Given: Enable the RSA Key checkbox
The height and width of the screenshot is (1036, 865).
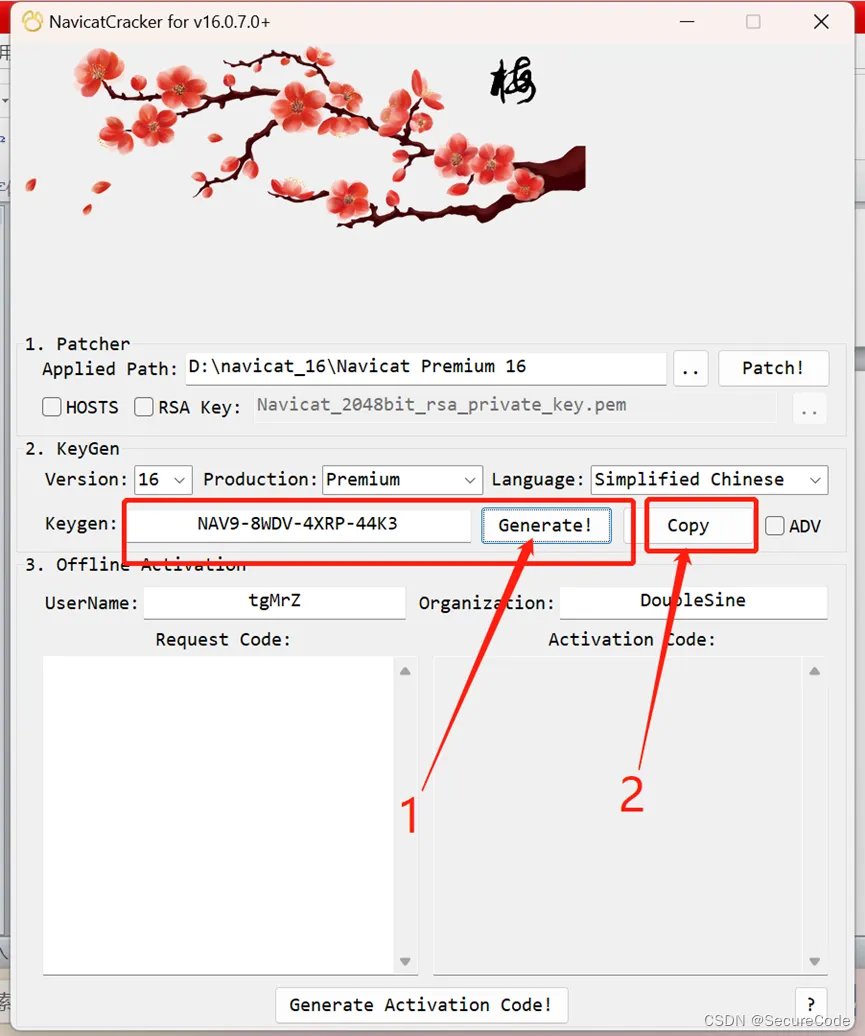Looking at the screenshot, I should coord(143,407).
